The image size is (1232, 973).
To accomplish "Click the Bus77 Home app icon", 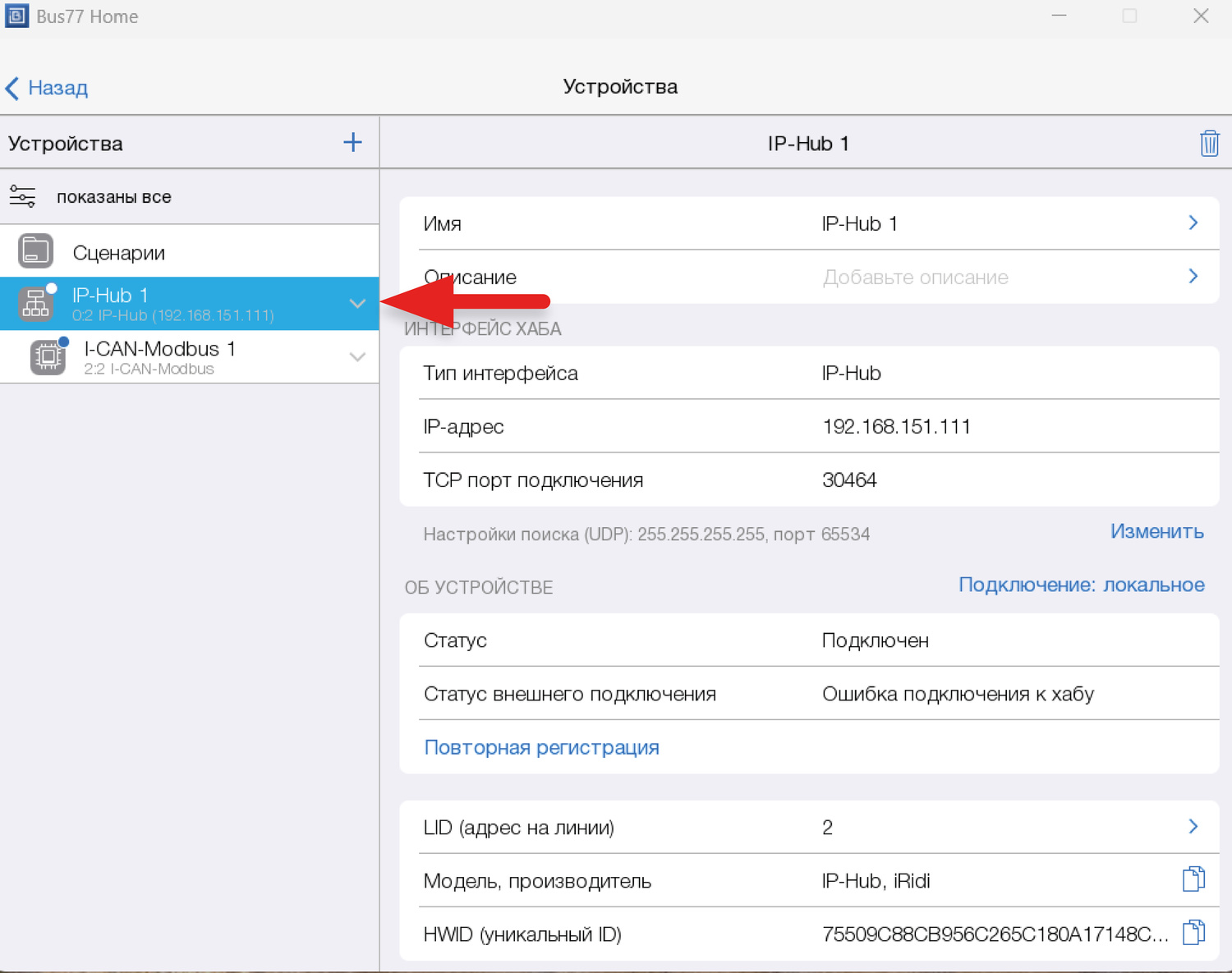I will click(x=16, y=16).
